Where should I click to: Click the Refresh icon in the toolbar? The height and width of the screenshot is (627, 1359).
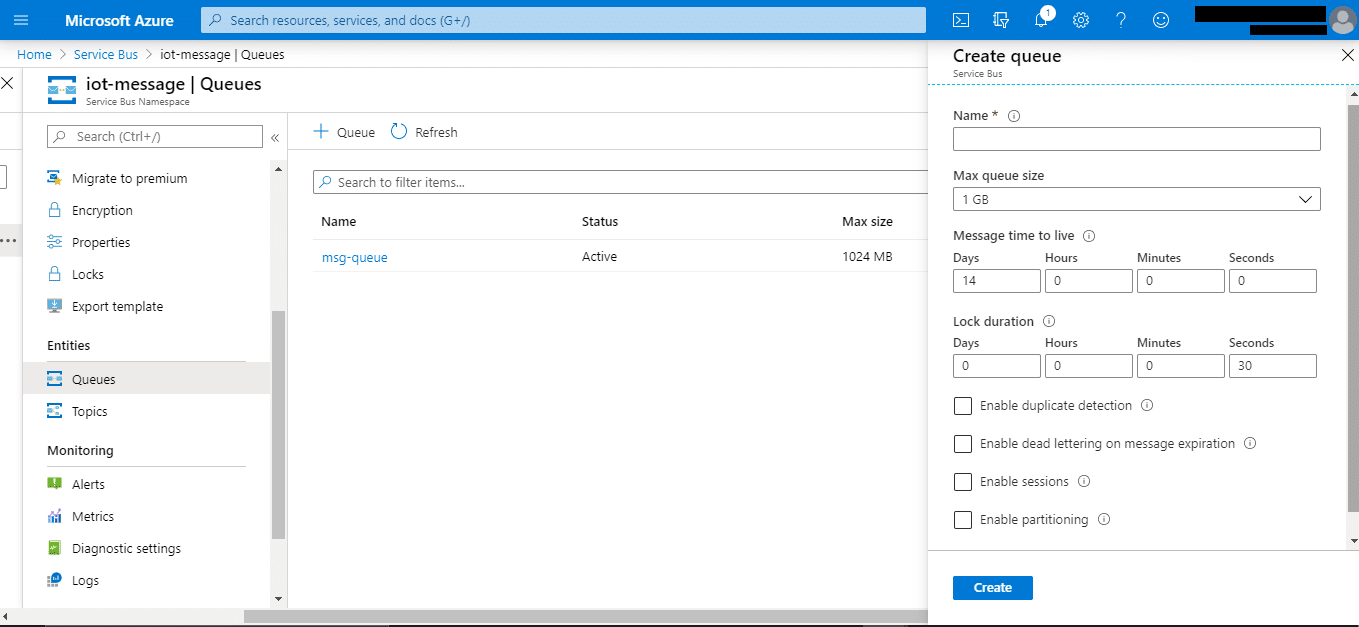399,132
